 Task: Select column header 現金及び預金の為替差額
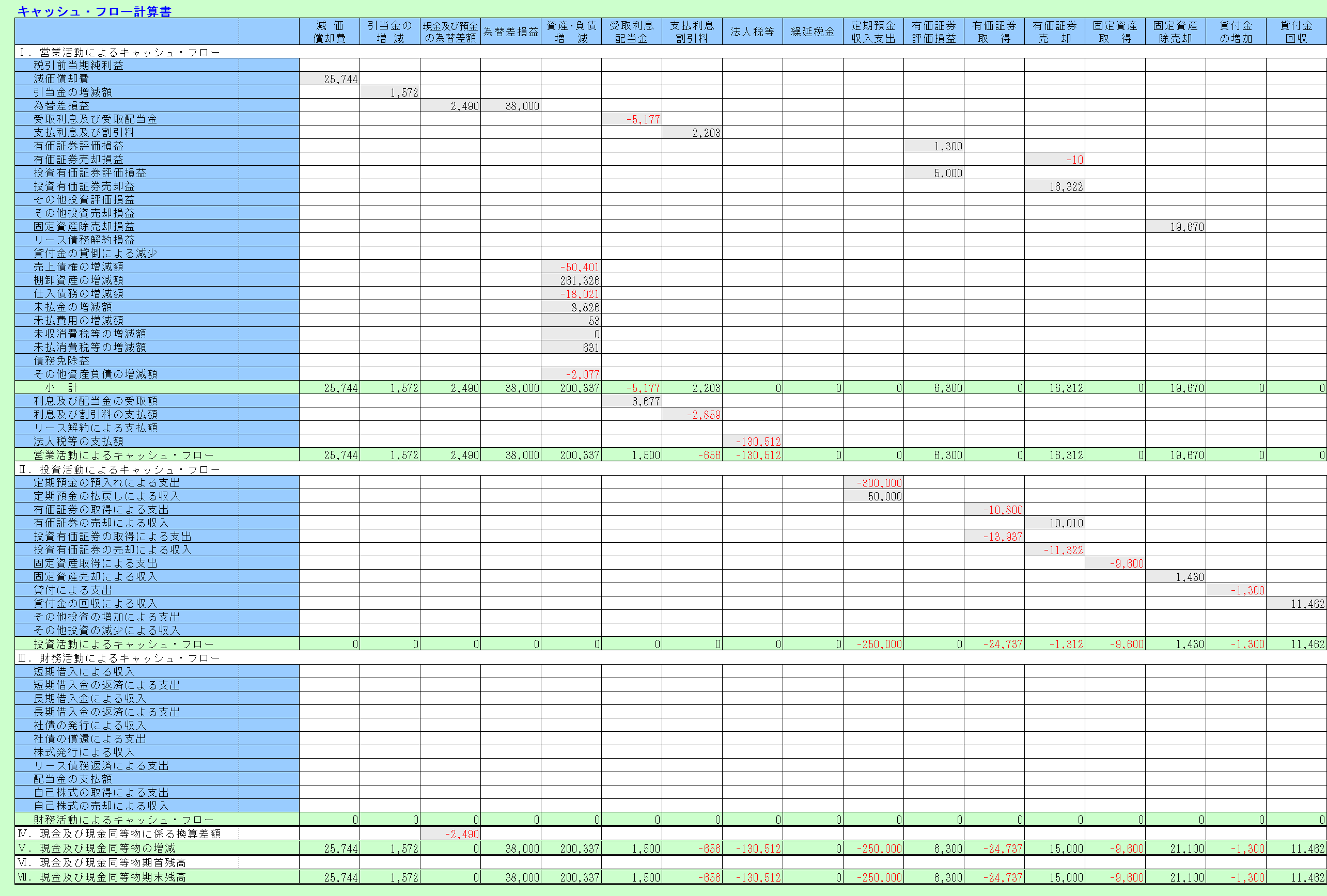click(x=450, y=32)
